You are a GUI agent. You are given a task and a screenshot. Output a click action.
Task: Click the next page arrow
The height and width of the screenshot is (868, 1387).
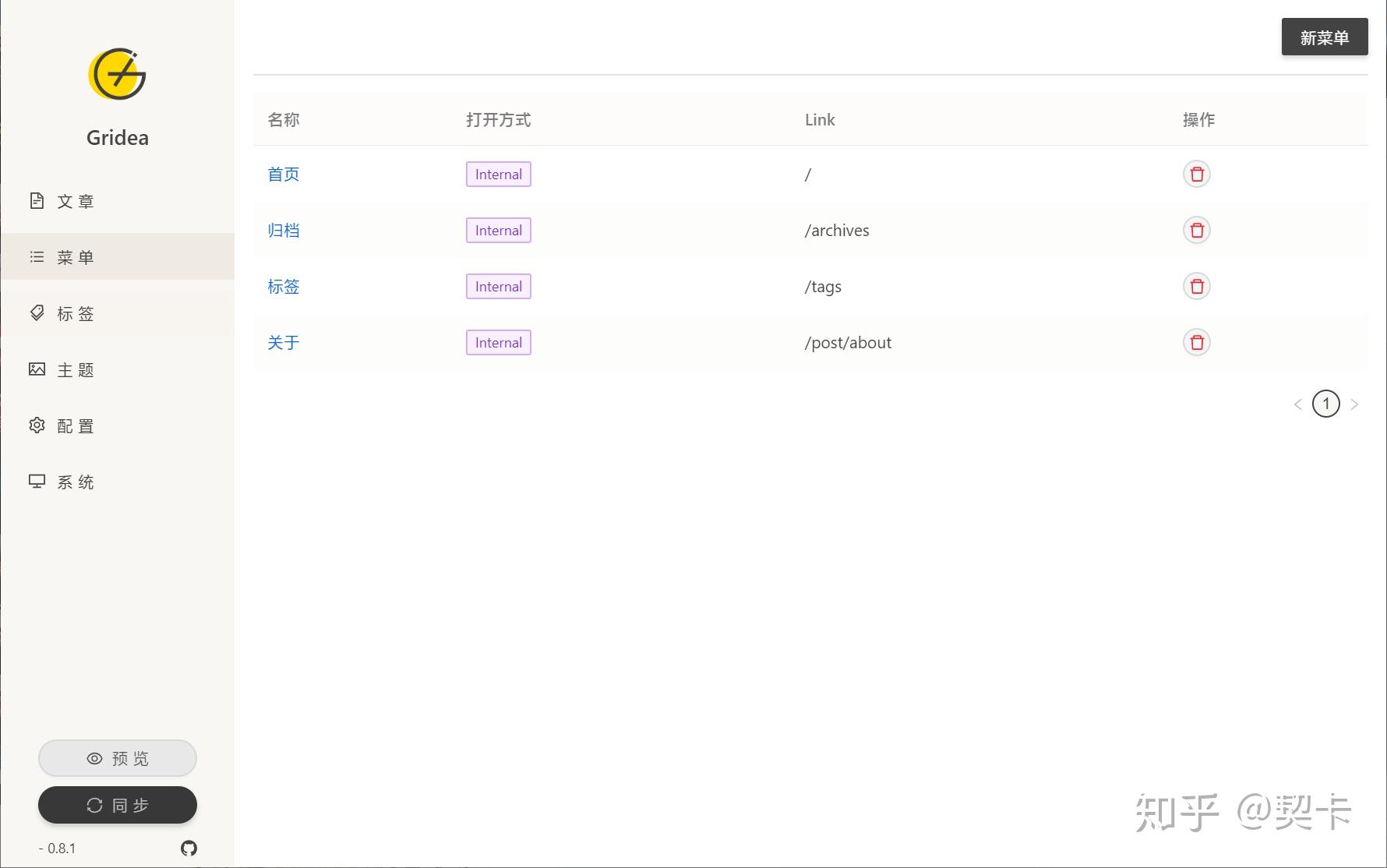[1355, 404]
